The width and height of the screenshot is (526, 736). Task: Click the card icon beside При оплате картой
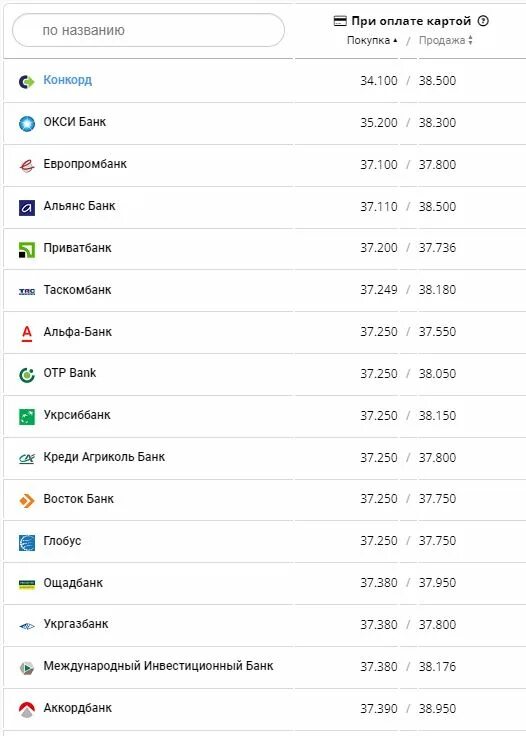[x=340, y=21]
